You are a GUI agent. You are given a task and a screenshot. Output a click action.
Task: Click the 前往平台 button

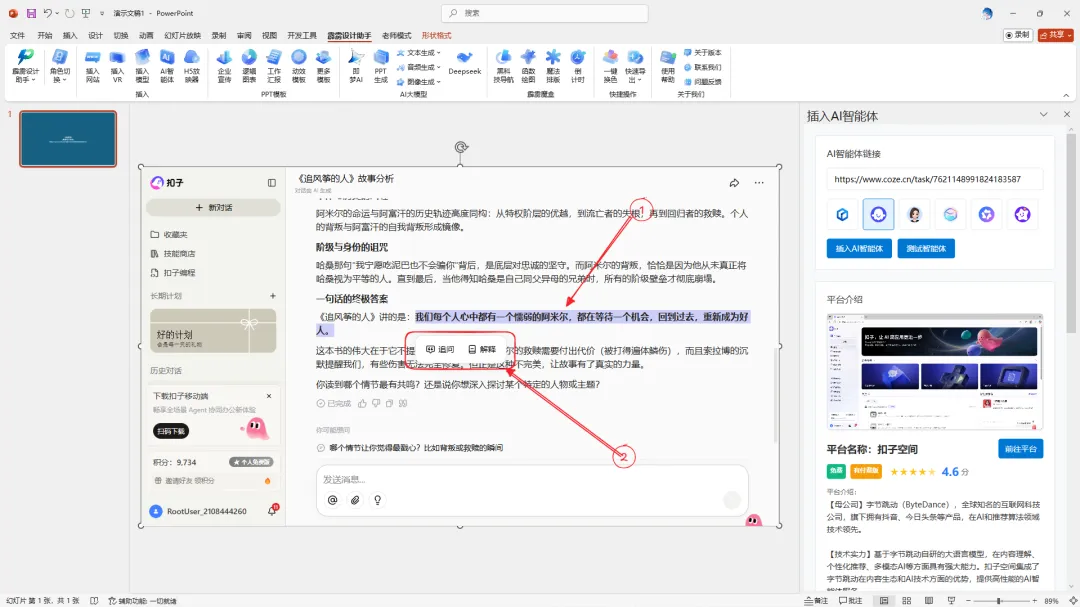point(1020,449)
